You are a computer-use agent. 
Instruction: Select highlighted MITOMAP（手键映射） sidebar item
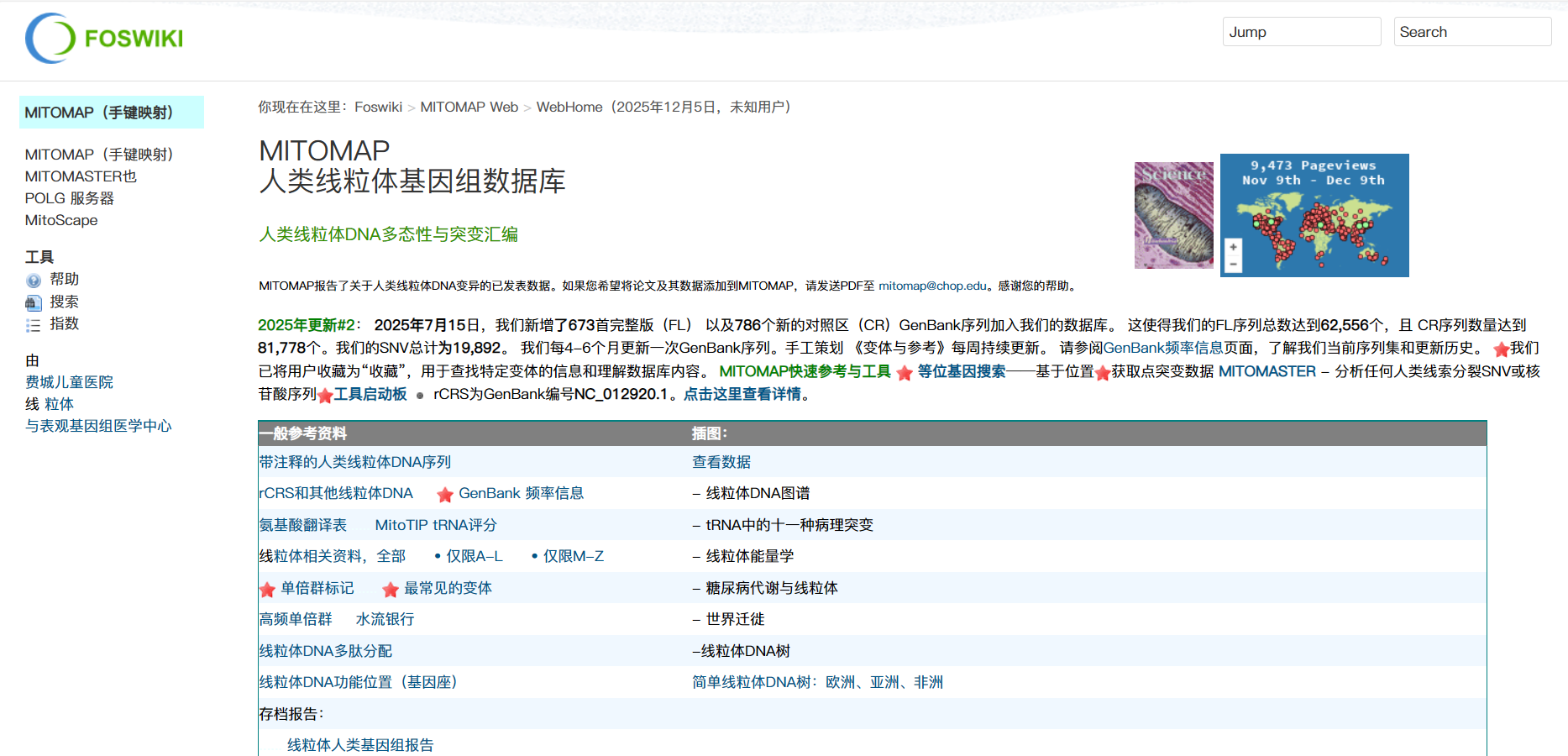99,113
